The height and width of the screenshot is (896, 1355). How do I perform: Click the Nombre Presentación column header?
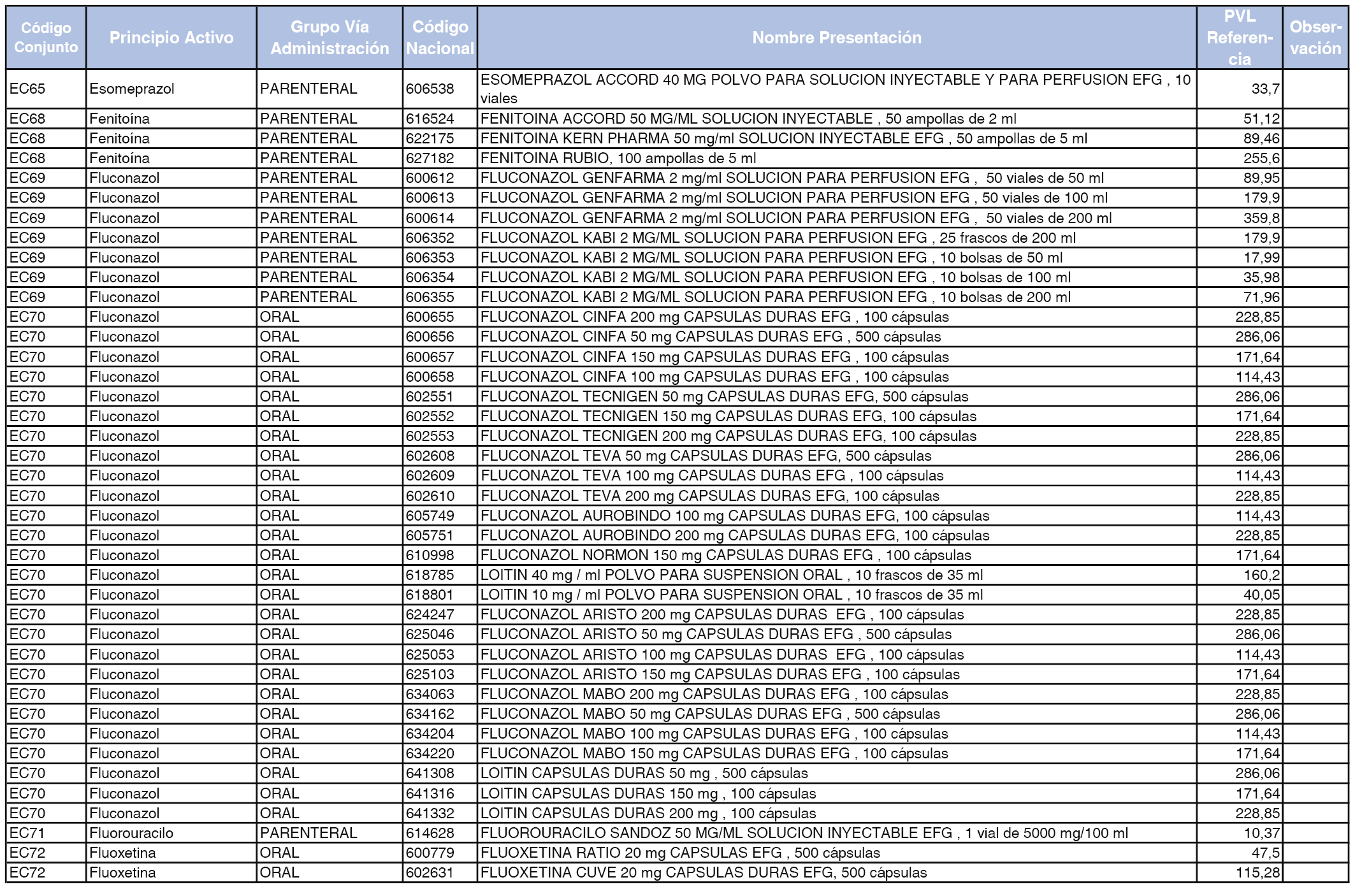click(836, 38)
